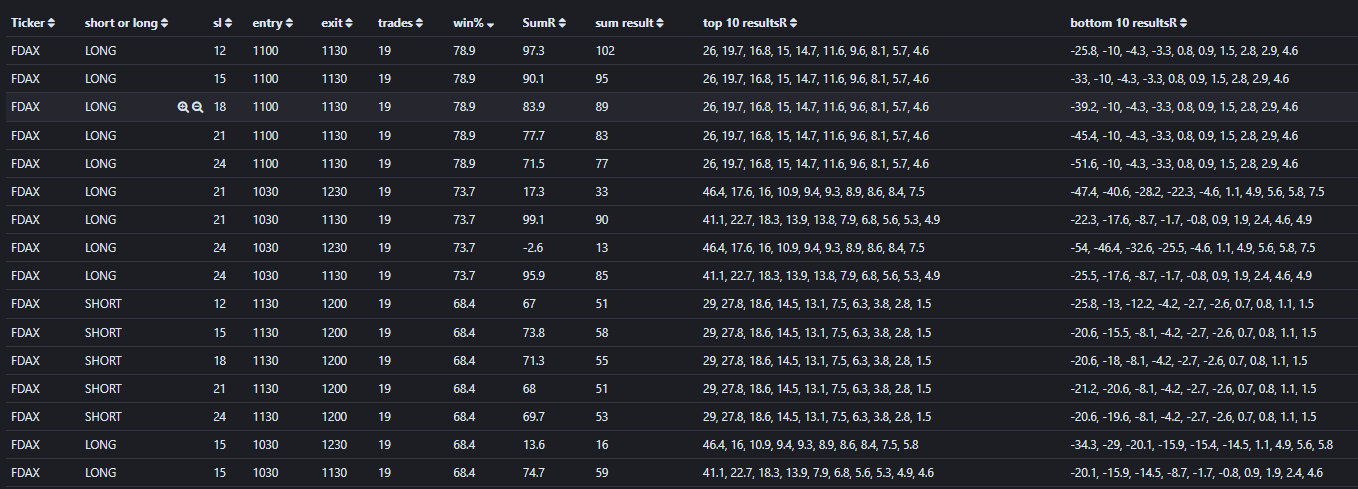Click the sort icon beside 'exit' header
1358x489 pixels.
tap(349, 23)
